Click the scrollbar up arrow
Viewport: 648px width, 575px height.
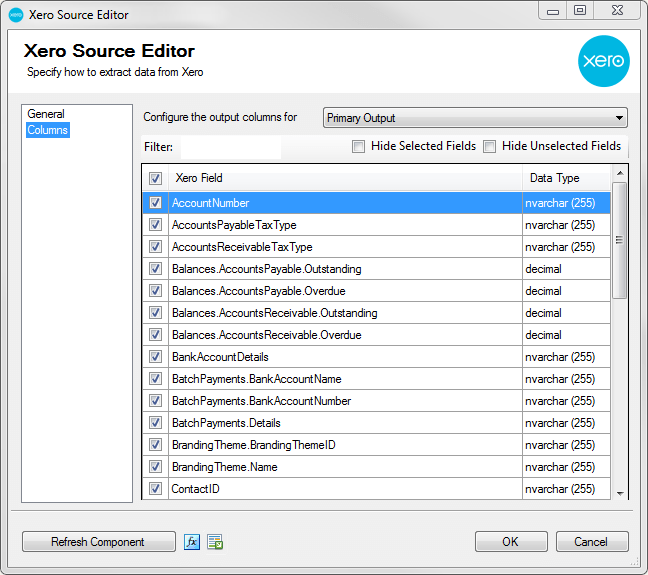tap(620, 173)
